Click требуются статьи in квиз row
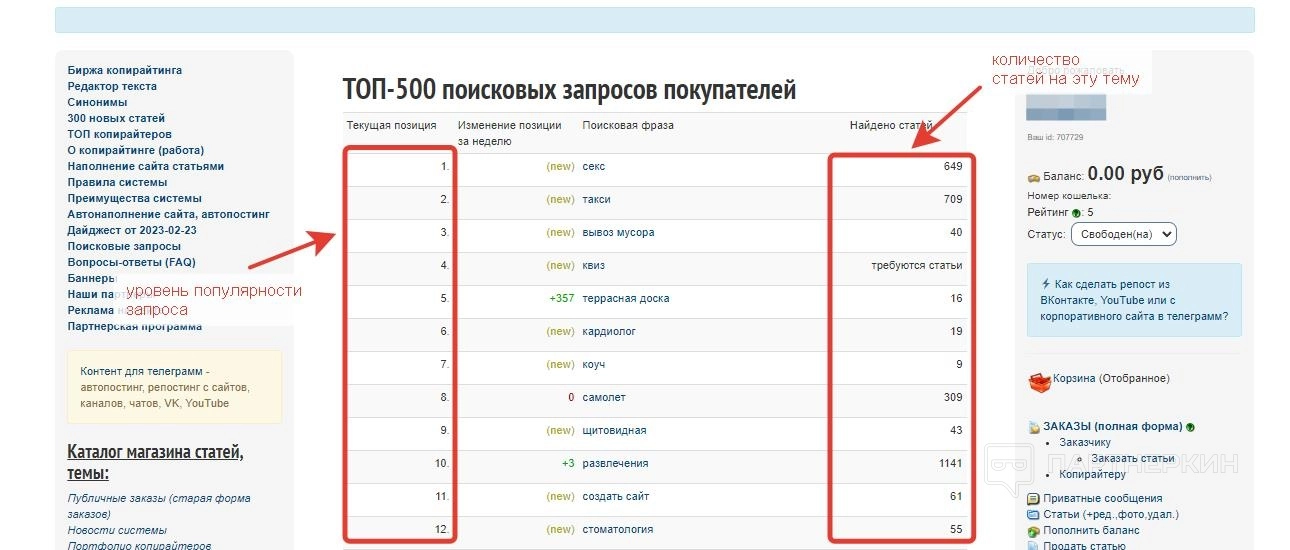Screen dimensions: 1290x550 tap(916, 266)
